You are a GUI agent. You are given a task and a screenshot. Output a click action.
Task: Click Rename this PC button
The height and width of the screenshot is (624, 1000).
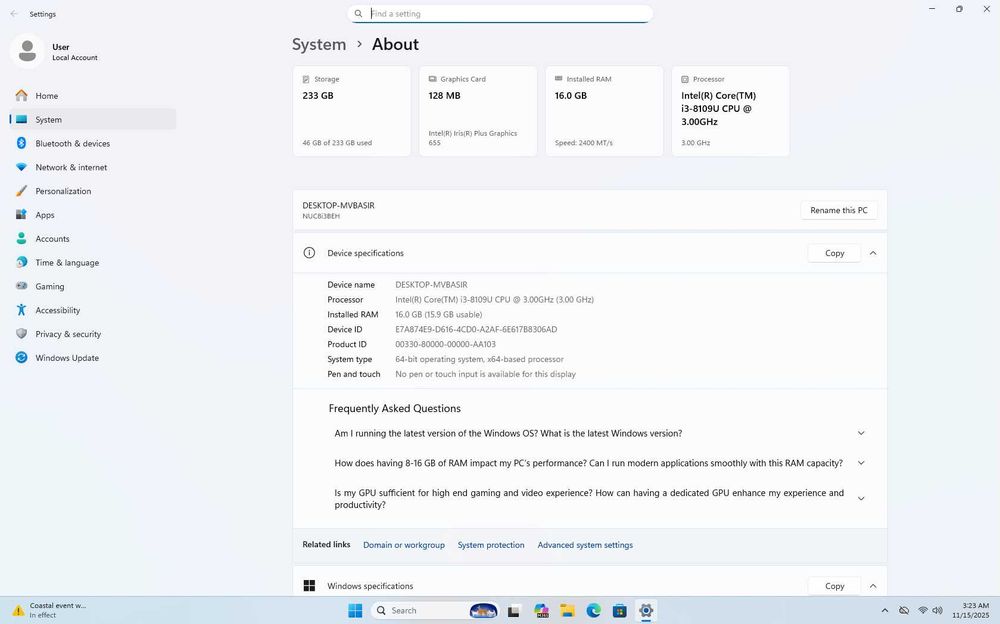(x=839, y=210)
